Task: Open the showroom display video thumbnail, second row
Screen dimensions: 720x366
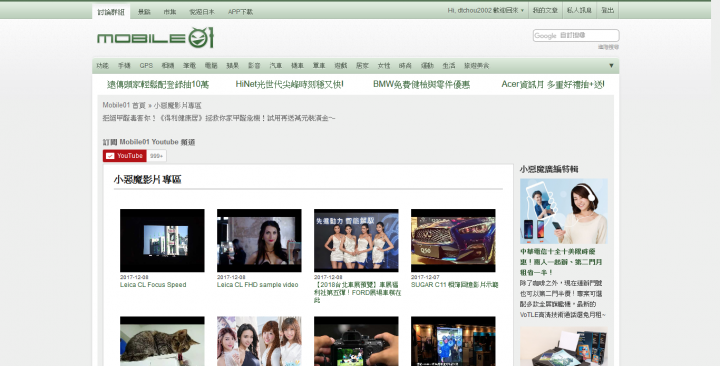Action: 453,341
